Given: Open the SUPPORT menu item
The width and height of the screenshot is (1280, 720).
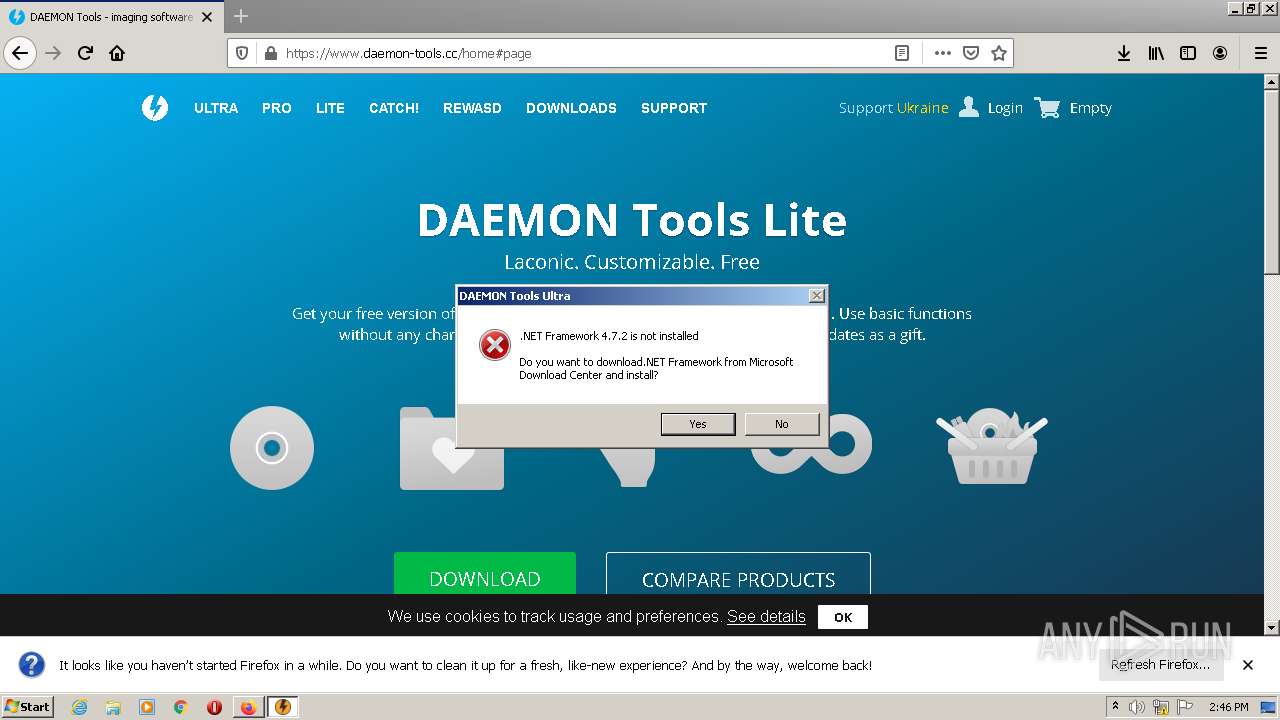Looking at the screenshot, I should click(674, 108).
